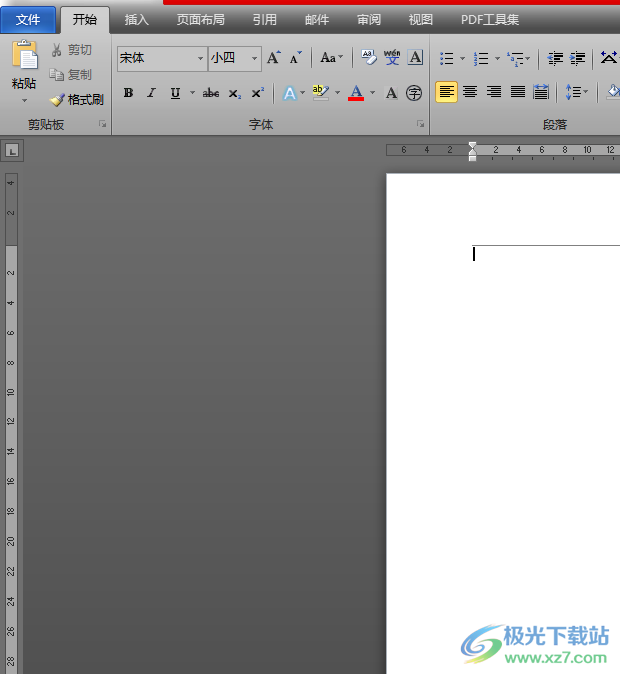Click the Phonetic Guide (wén) icon
Viewport: 620px width, 674px height.
[x=392, y=57]
